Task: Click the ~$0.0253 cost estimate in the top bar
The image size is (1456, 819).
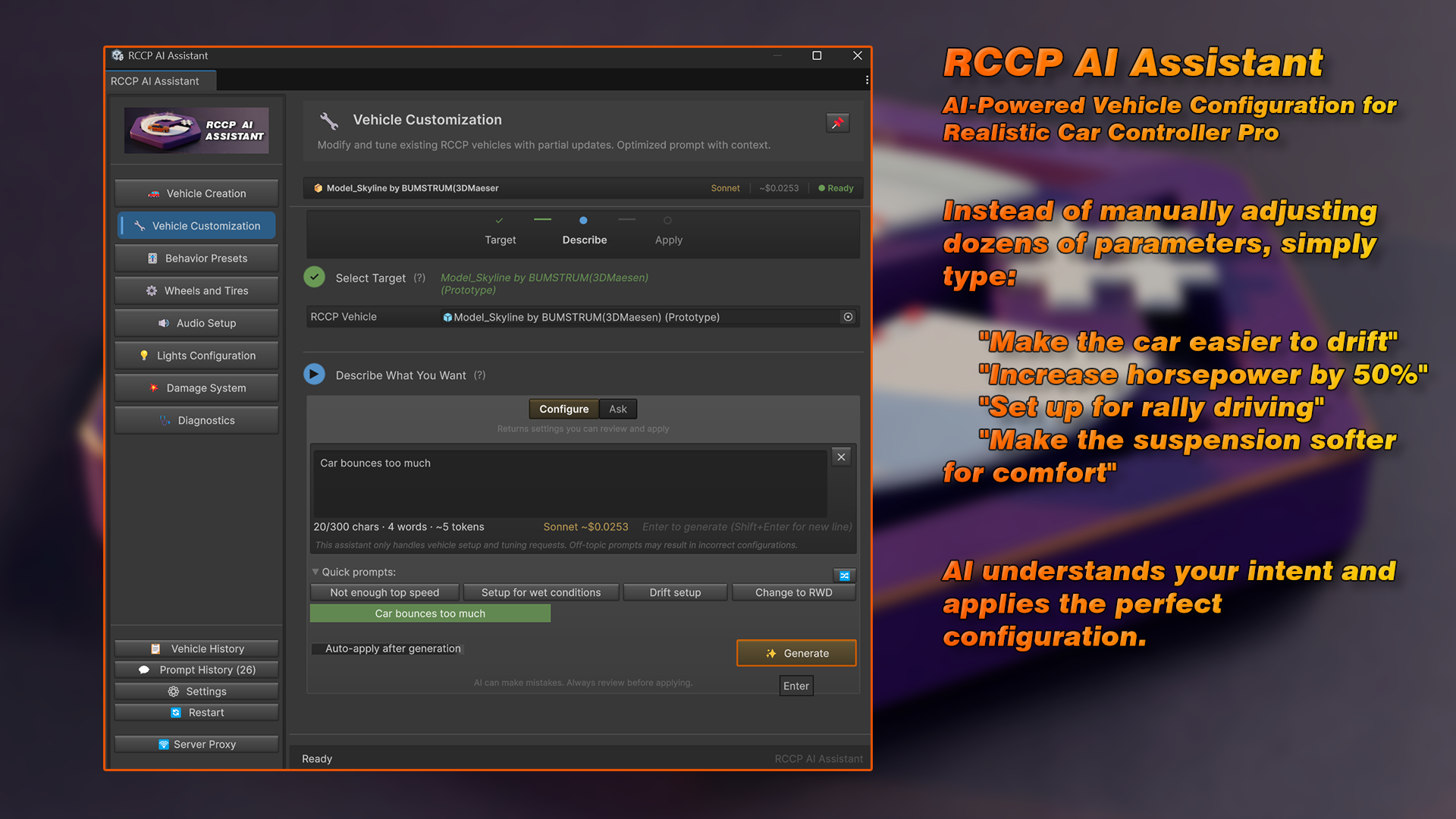Action: (779, 188)
